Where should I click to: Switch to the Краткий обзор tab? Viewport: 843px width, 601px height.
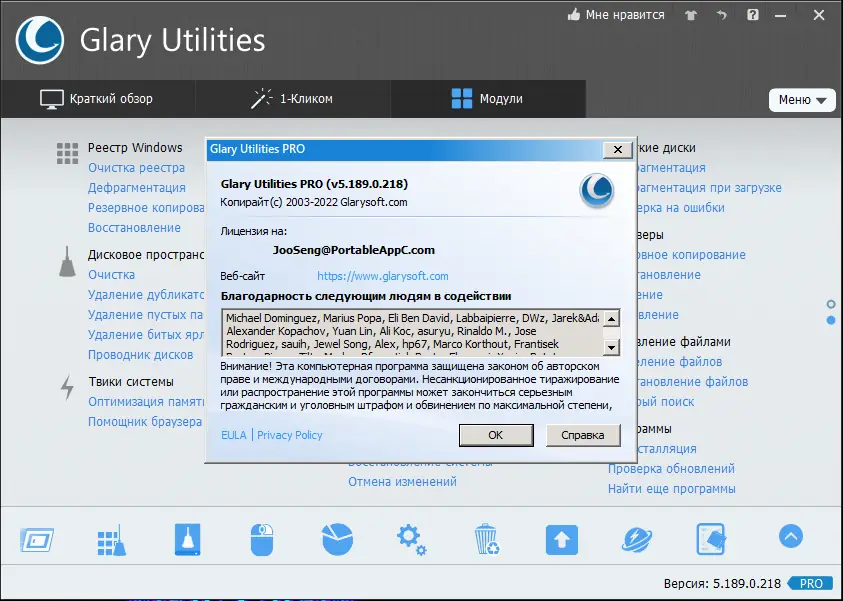pyautogui.click(x=97, y=99)
